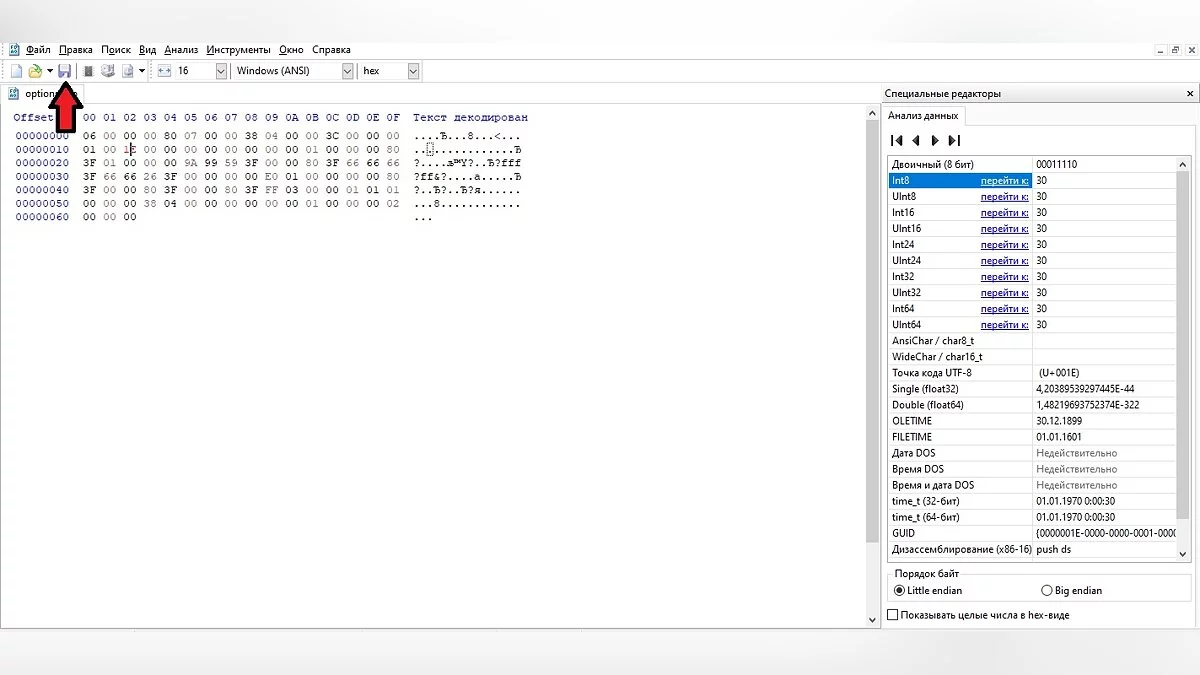
Task: Go to next byte arrow in data inspector
Action: 935,141
